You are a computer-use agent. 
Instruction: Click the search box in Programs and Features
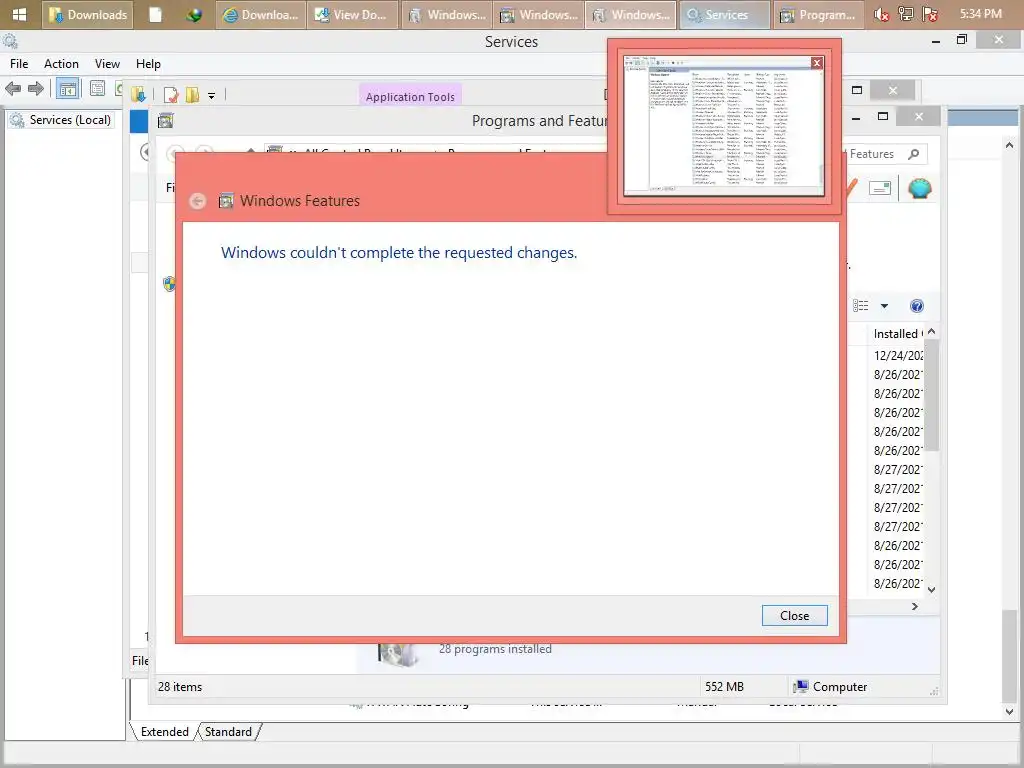click(x=880, y=154)
